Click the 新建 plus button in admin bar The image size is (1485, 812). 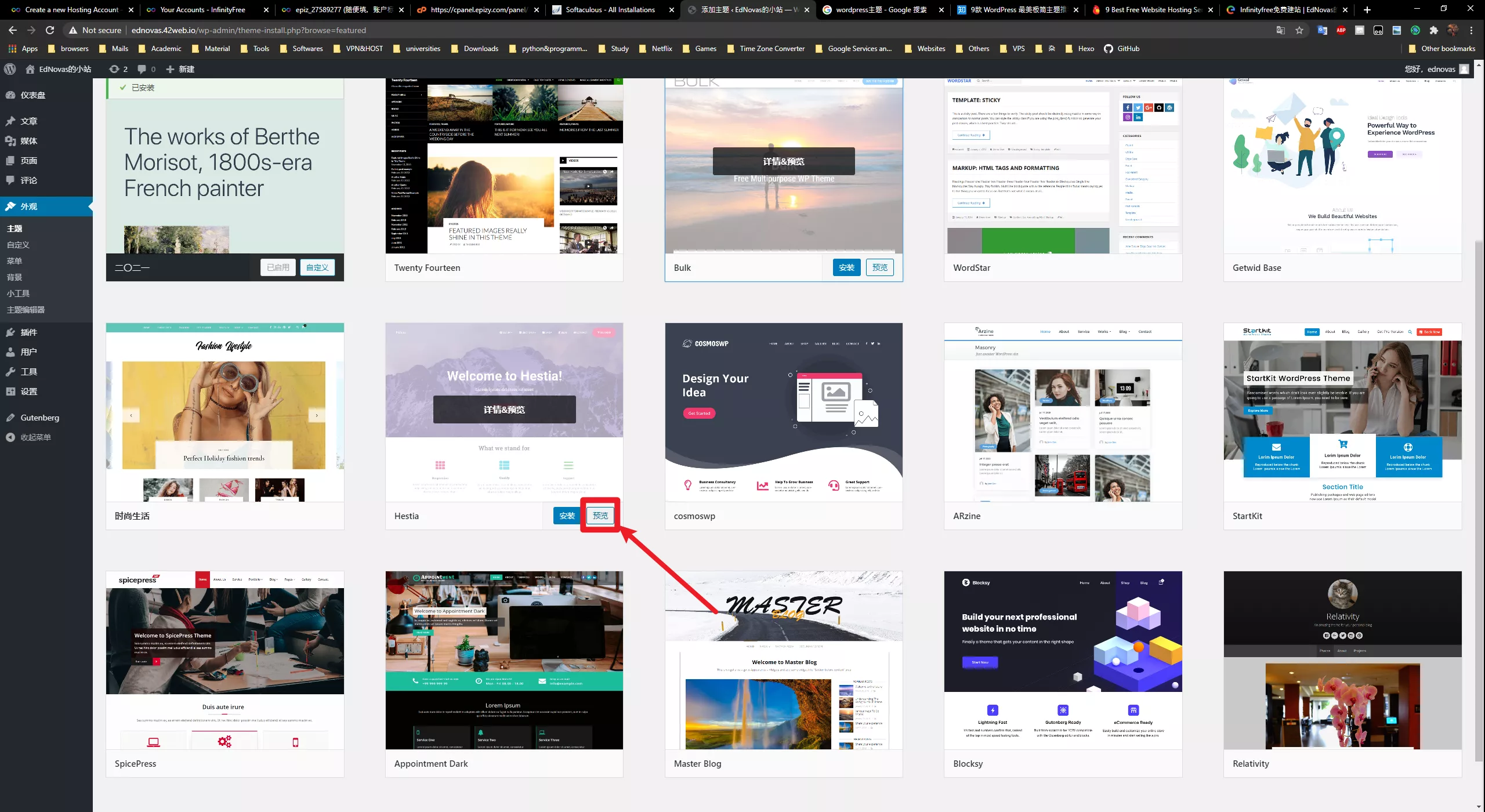(x=180, y=69)
